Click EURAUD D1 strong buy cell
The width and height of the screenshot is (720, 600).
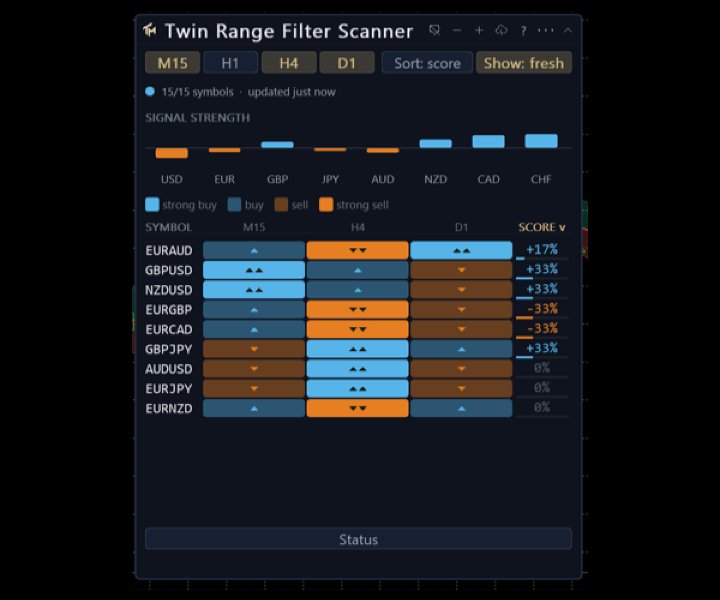pos(461,251)
